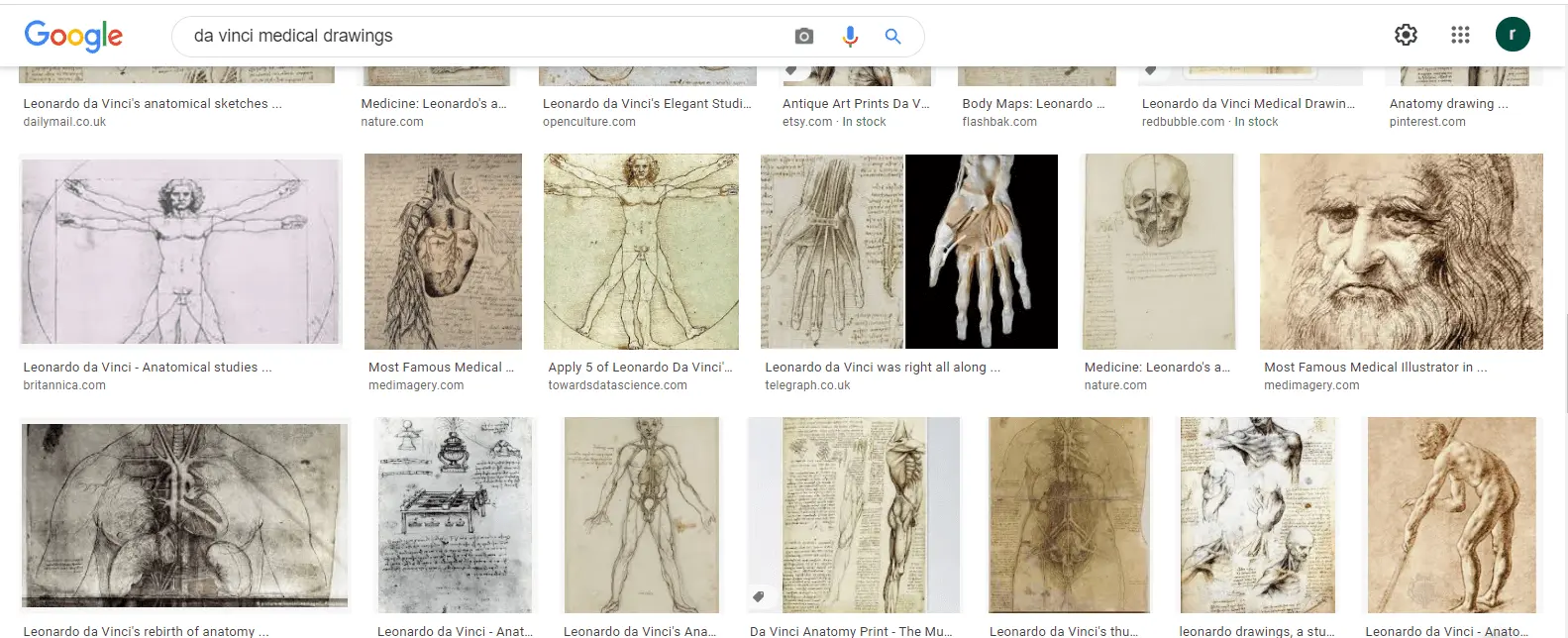
Task: View the skull sketch from nature.com
Action: point(1158,252)
